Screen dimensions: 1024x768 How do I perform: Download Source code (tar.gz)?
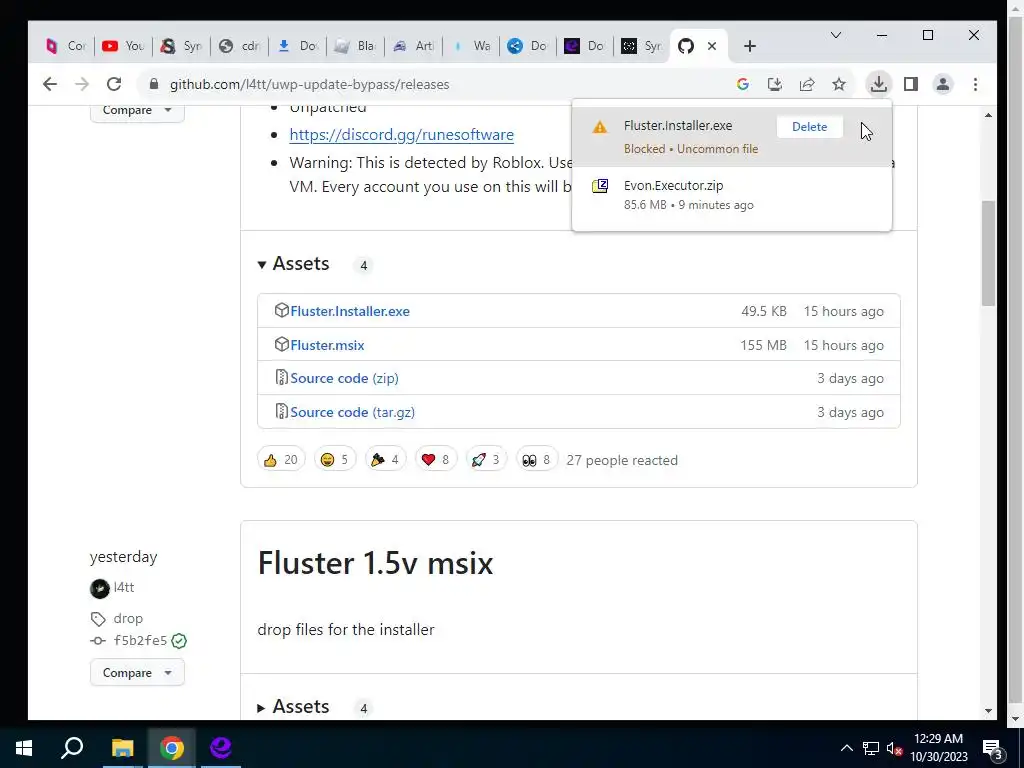(x=352, y=412)
